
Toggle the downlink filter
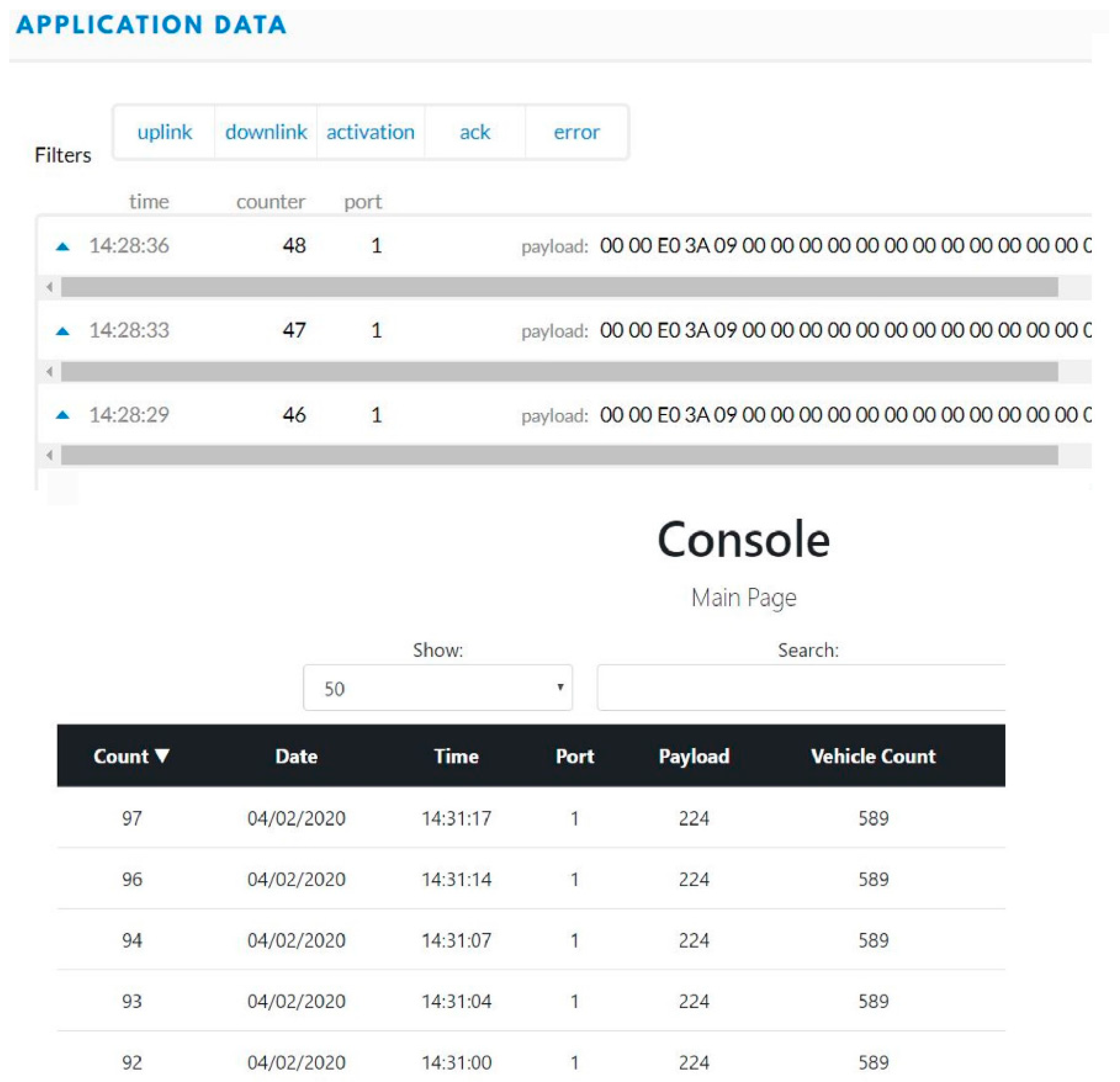pos(266,132)
